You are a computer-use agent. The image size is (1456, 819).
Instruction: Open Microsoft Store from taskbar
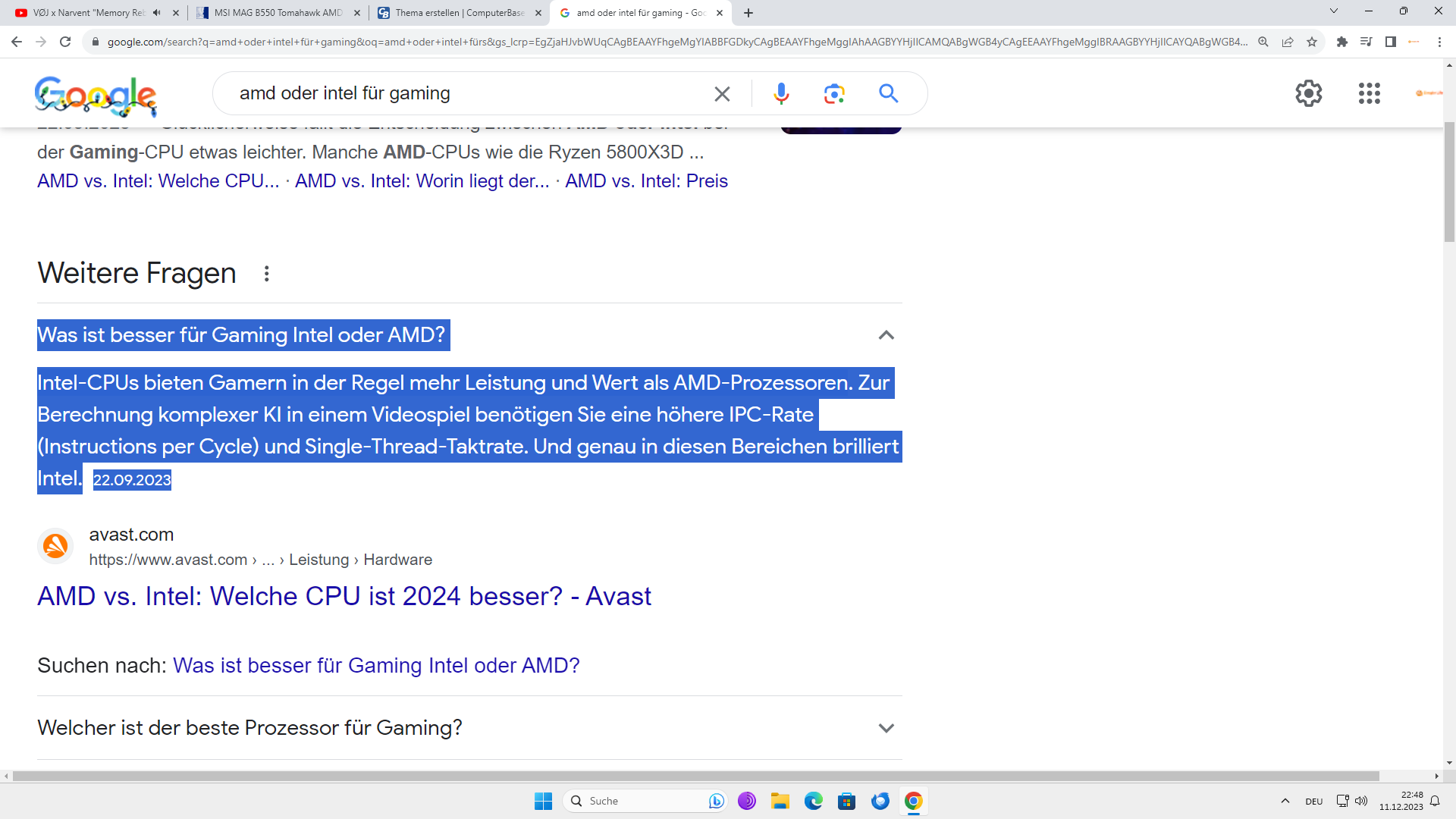847,801
